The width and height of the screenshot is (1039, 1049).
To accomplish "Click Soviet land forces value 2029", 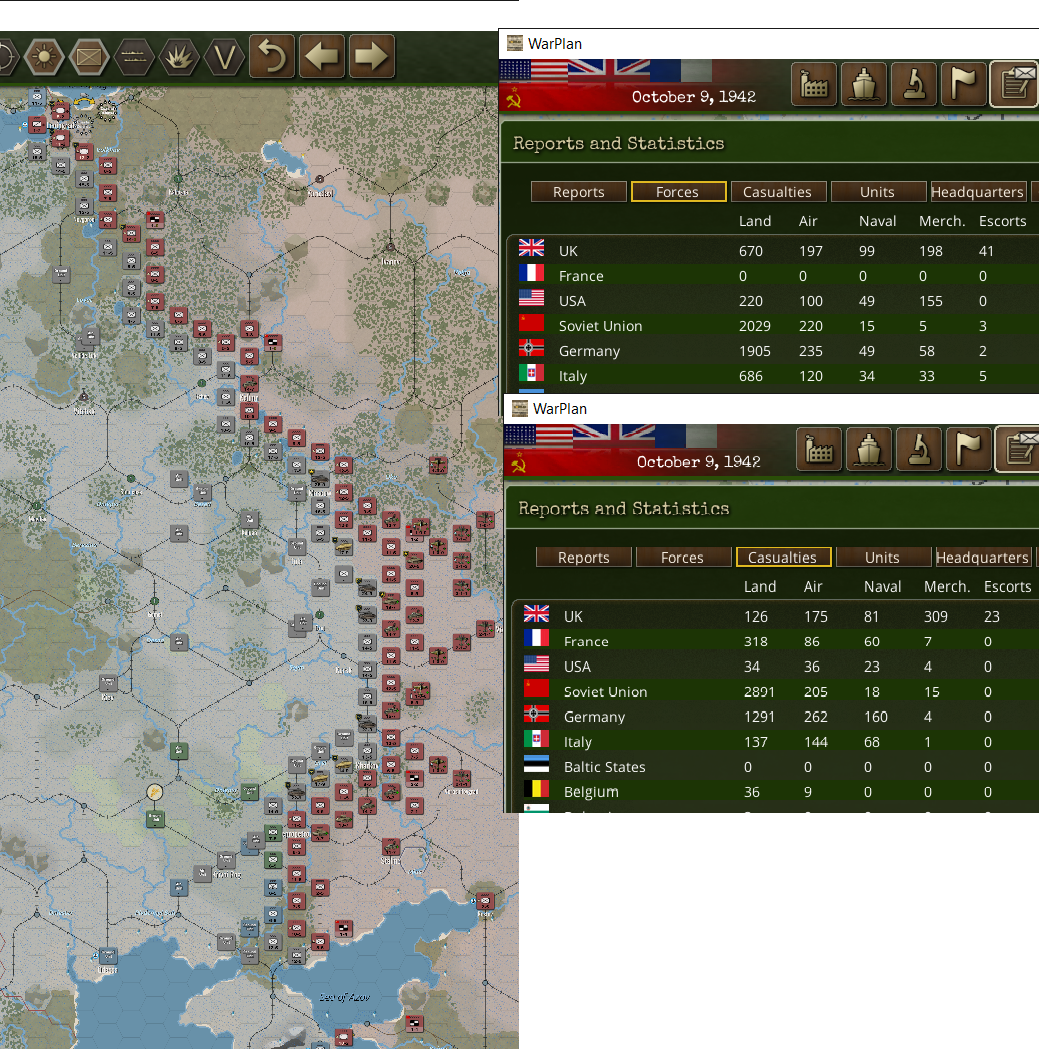I will 755,326.
